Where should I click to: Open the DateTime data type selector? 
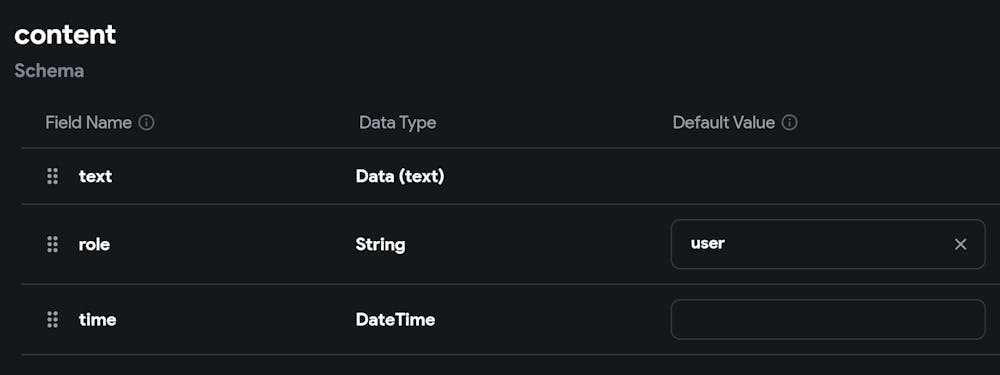(x=395, y=320)
